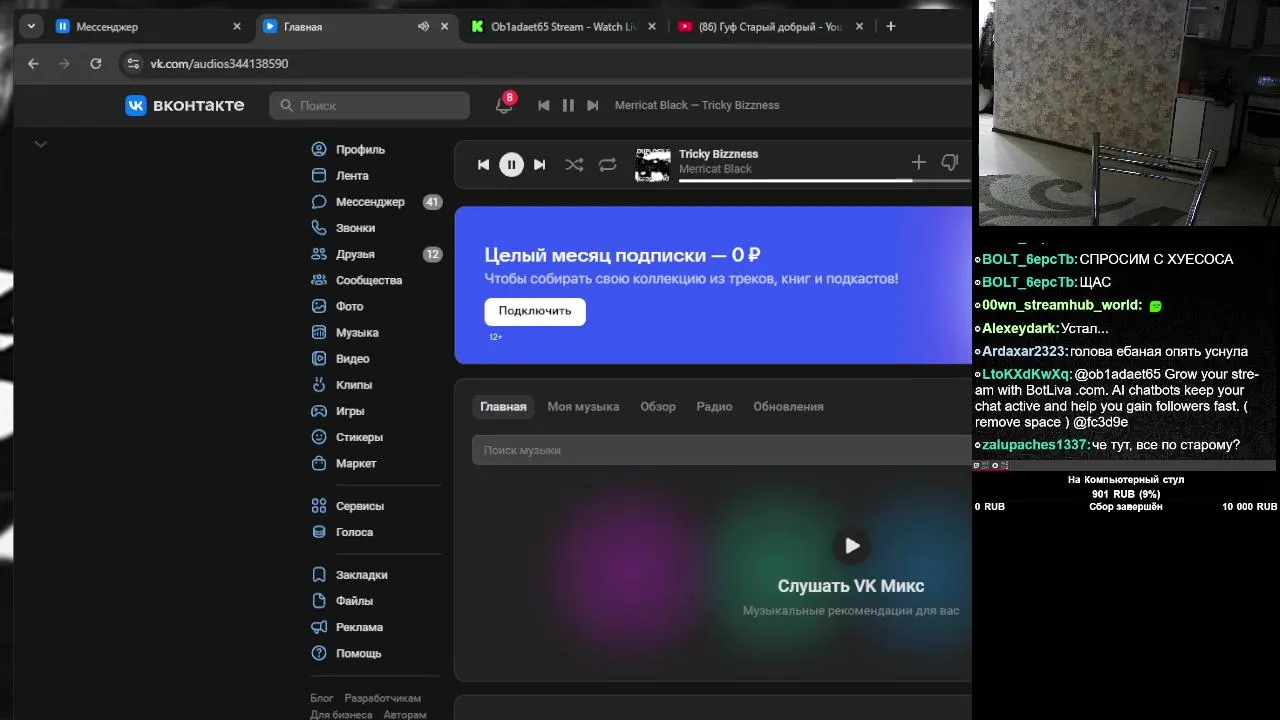This screenshot has width=1280, height=720.
Task: Click the Подключить subscription button
Action: tap(535, 311)
